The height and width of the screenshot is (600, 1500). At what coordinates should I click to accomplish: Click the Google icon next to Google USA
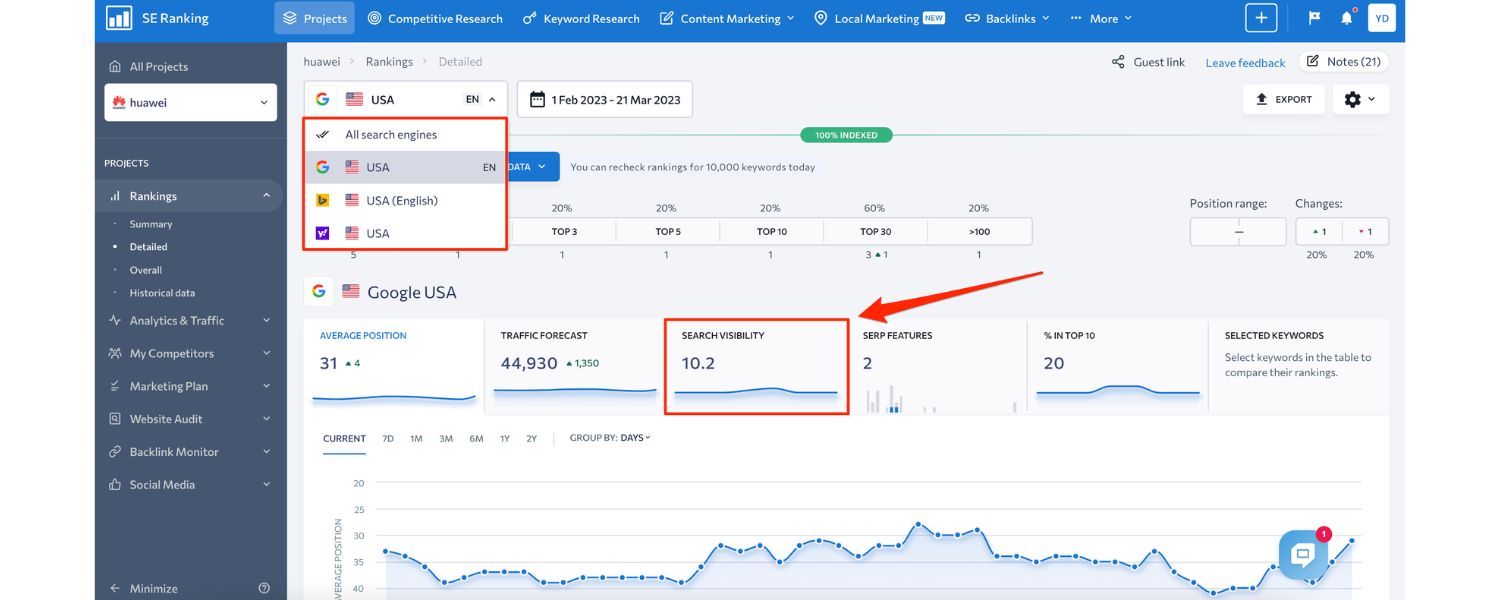pyautogui.click(x=319, y=291)
